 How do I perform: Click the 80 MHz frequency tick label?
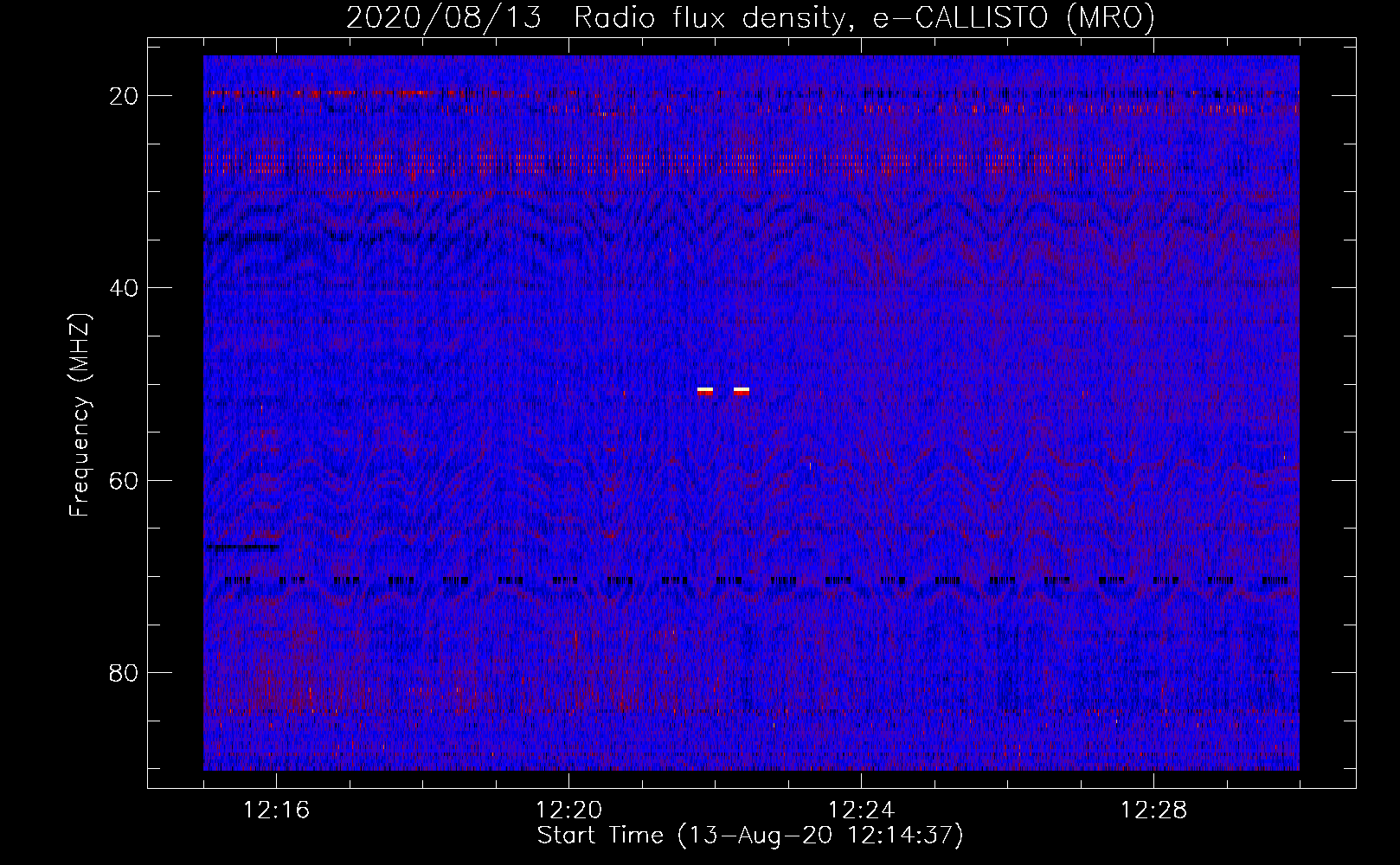(x=125, y=673)
